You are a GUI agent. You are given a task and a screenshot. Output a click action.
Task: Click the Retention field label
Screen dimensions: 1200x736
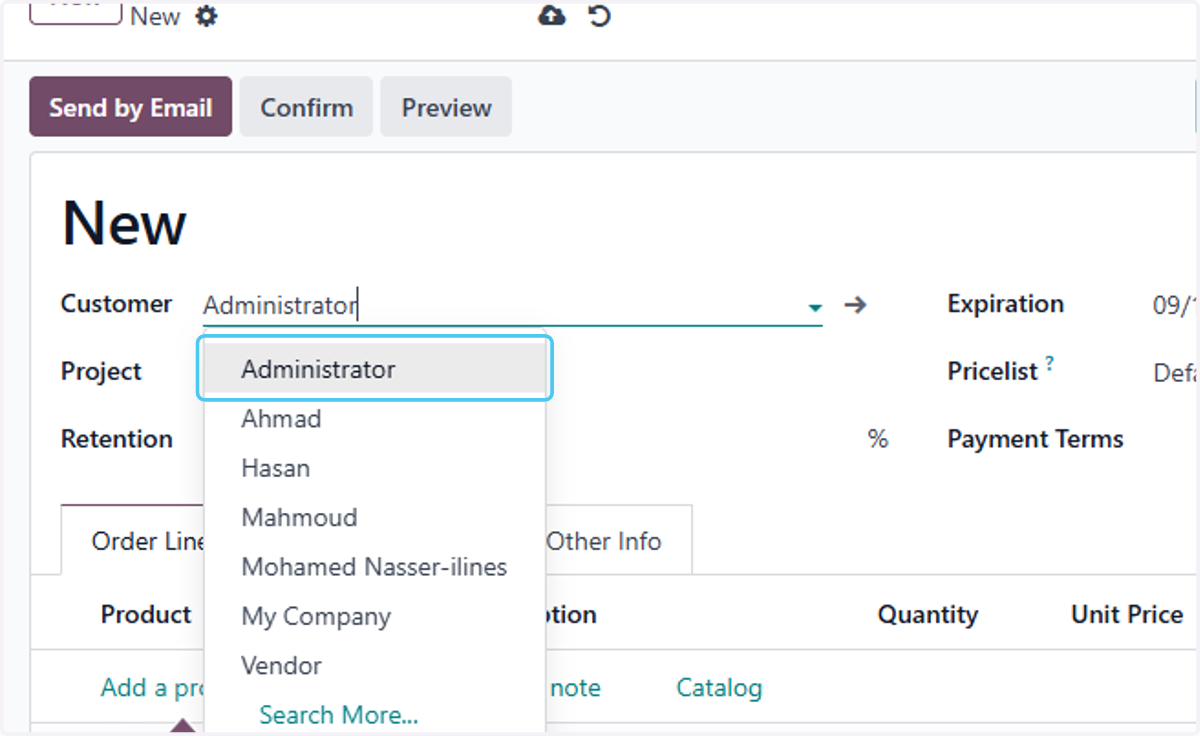point(117,439)
